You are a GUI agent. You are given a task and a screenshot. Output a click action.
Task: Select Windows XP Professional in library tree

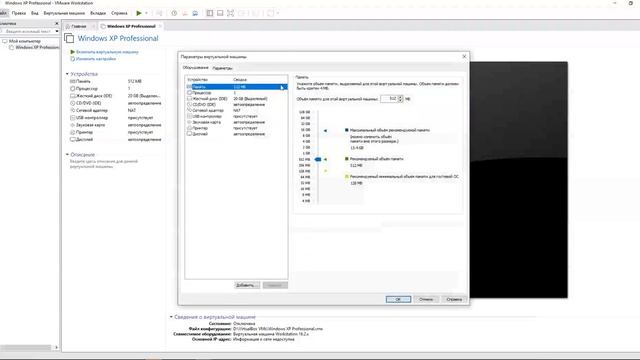[x=37, y=47]
